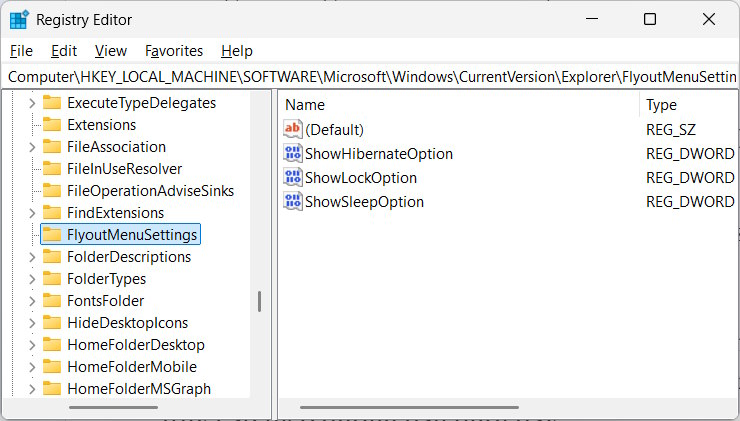740x421 pixels.
Task: Expand the FolderDescriptions key
Action: [32, 257]
